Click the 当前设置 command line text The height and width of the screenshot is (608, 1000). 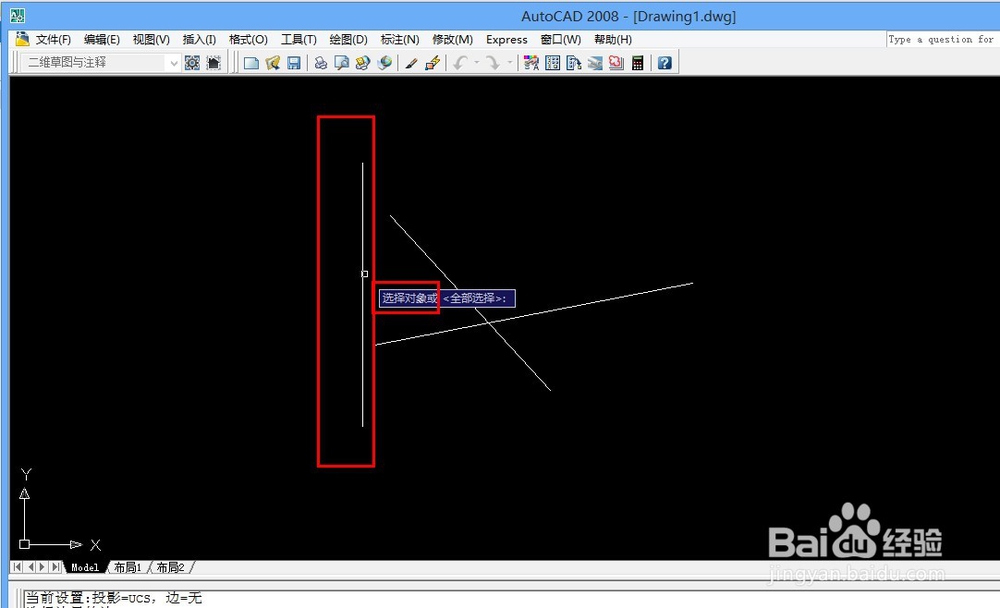pos(113,598)
